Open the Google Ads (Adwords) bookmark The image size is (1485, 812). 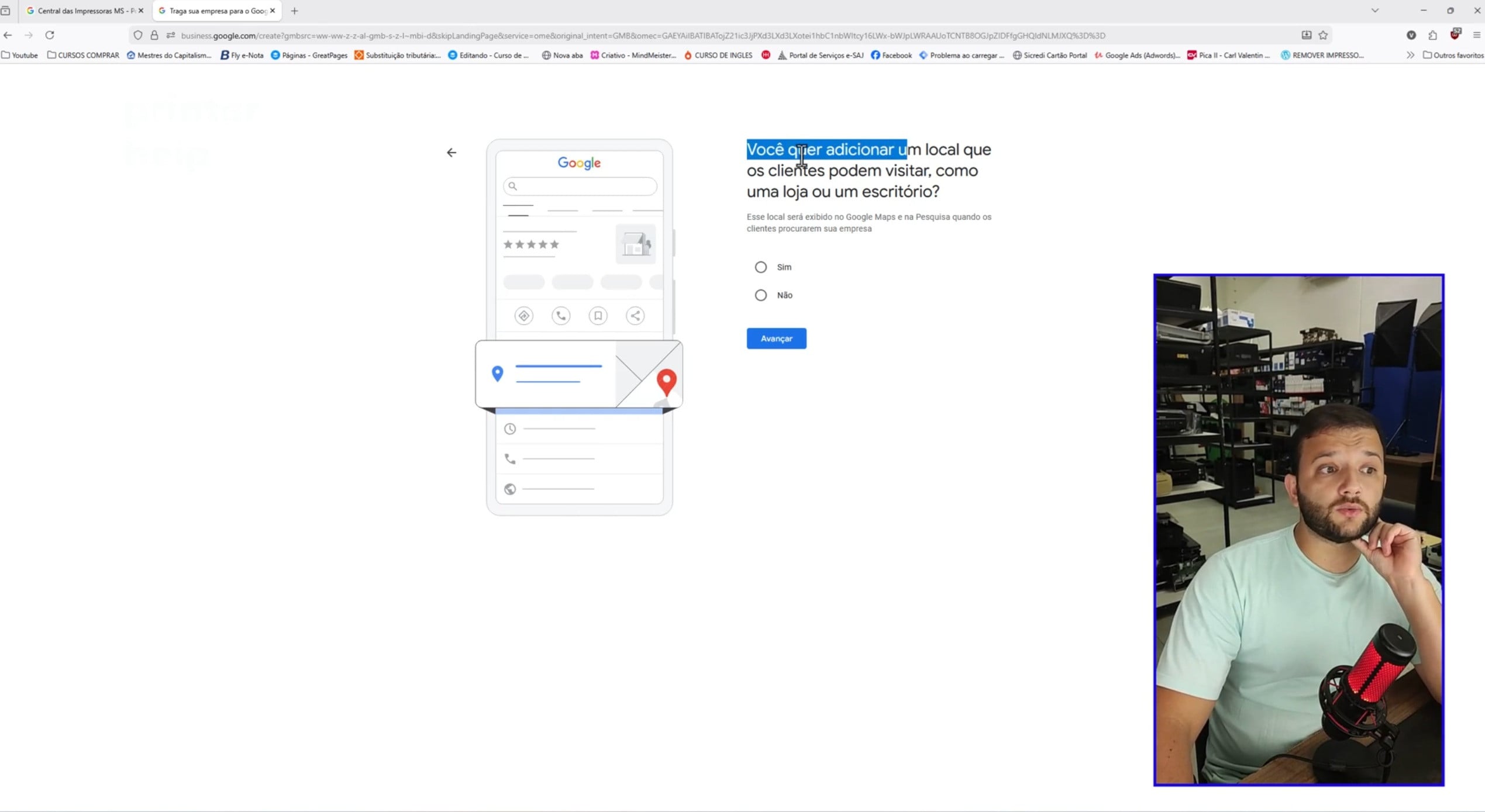coord(1137,55)
